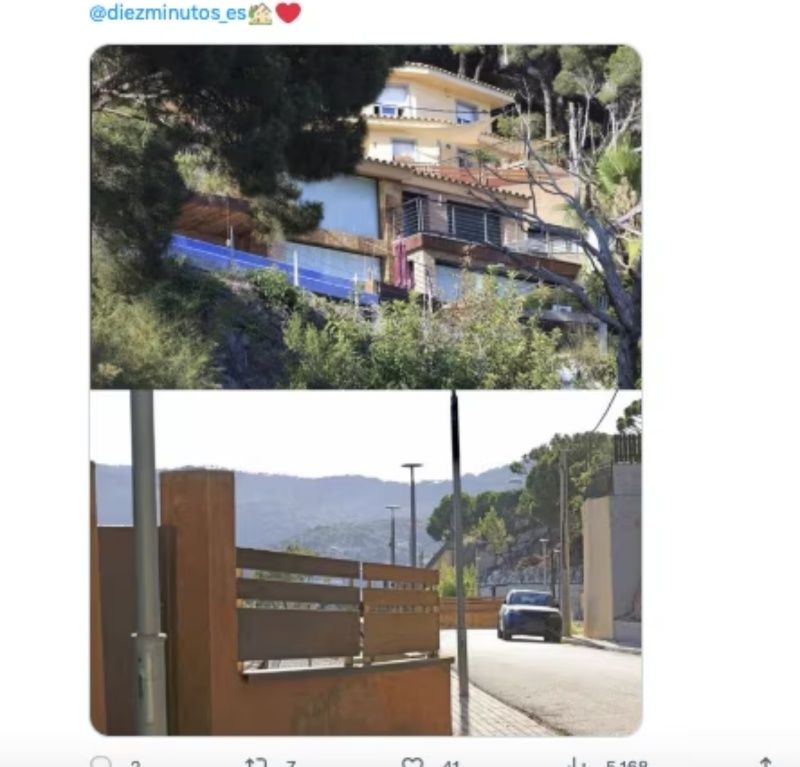Screen dimensions: 800x767
Task: Click the reply count number
Action: tap(135, 763)
